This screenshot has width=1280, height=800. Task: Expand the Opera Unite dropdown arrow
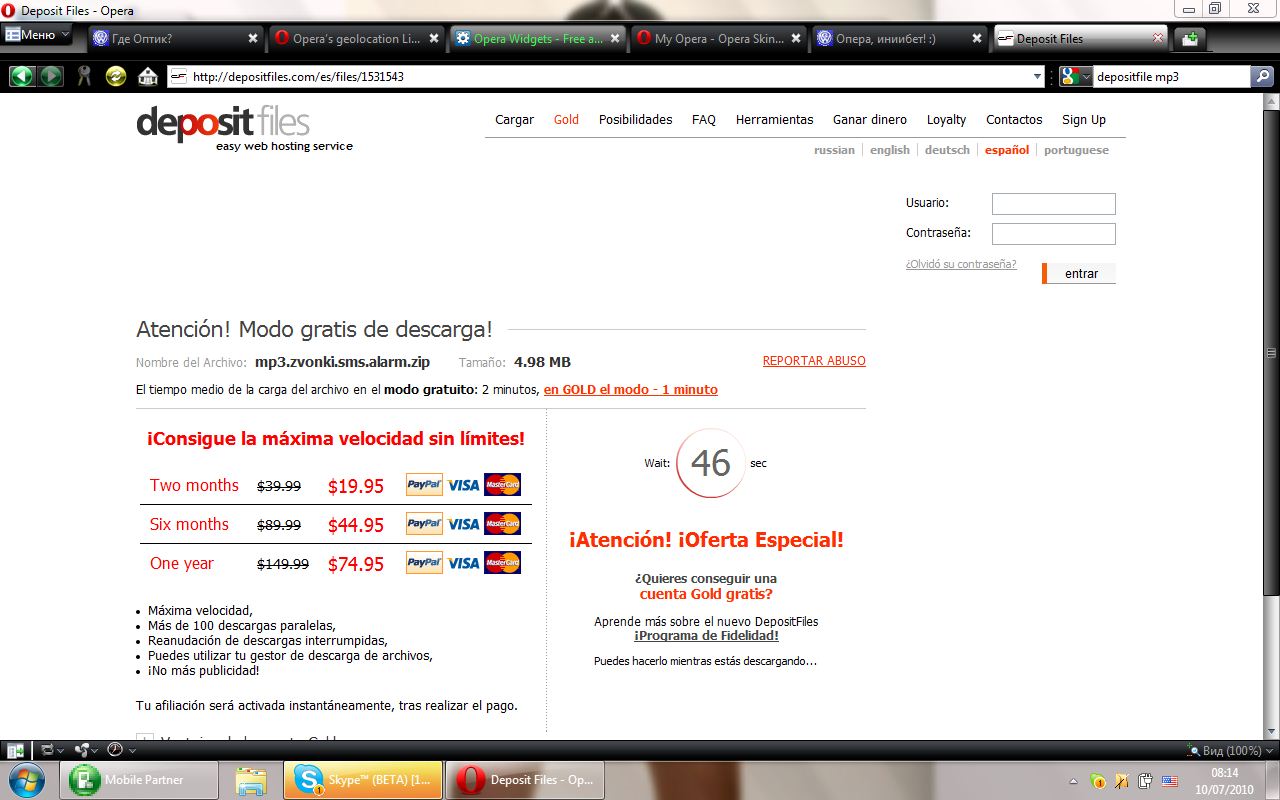[95, 750]
